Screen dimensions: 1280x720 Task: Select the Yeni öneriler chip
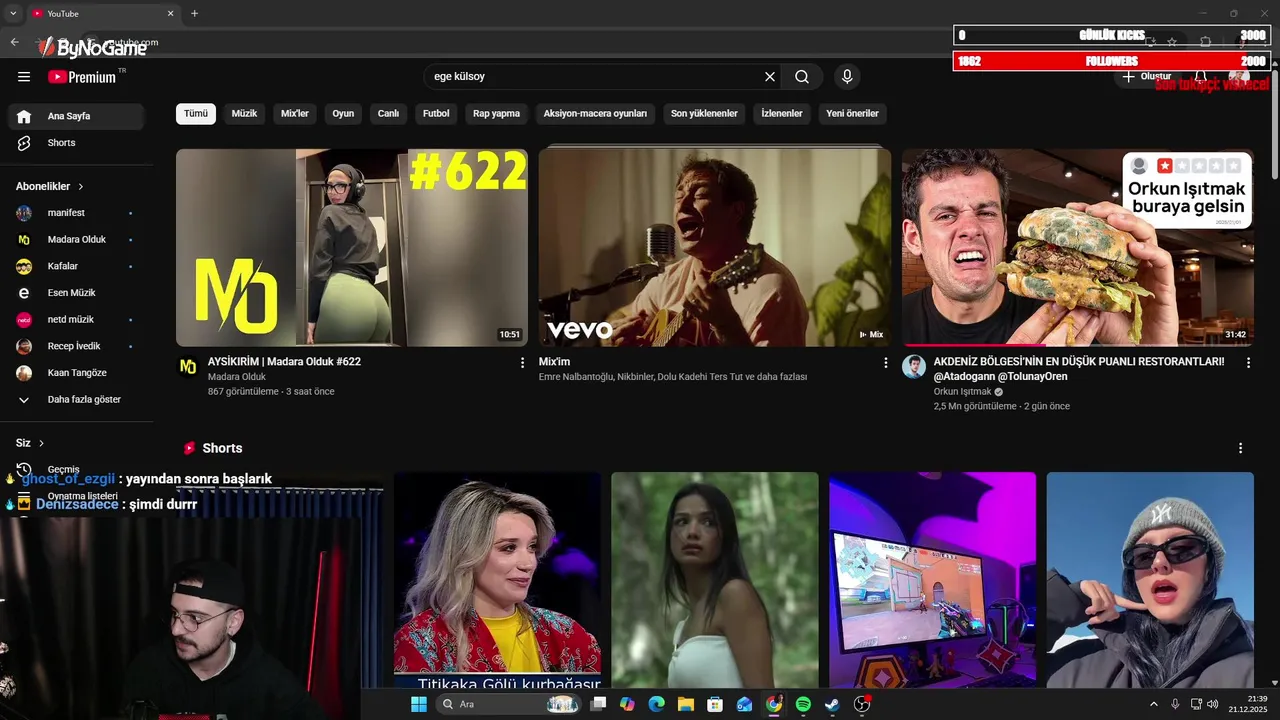coord(852,114)
